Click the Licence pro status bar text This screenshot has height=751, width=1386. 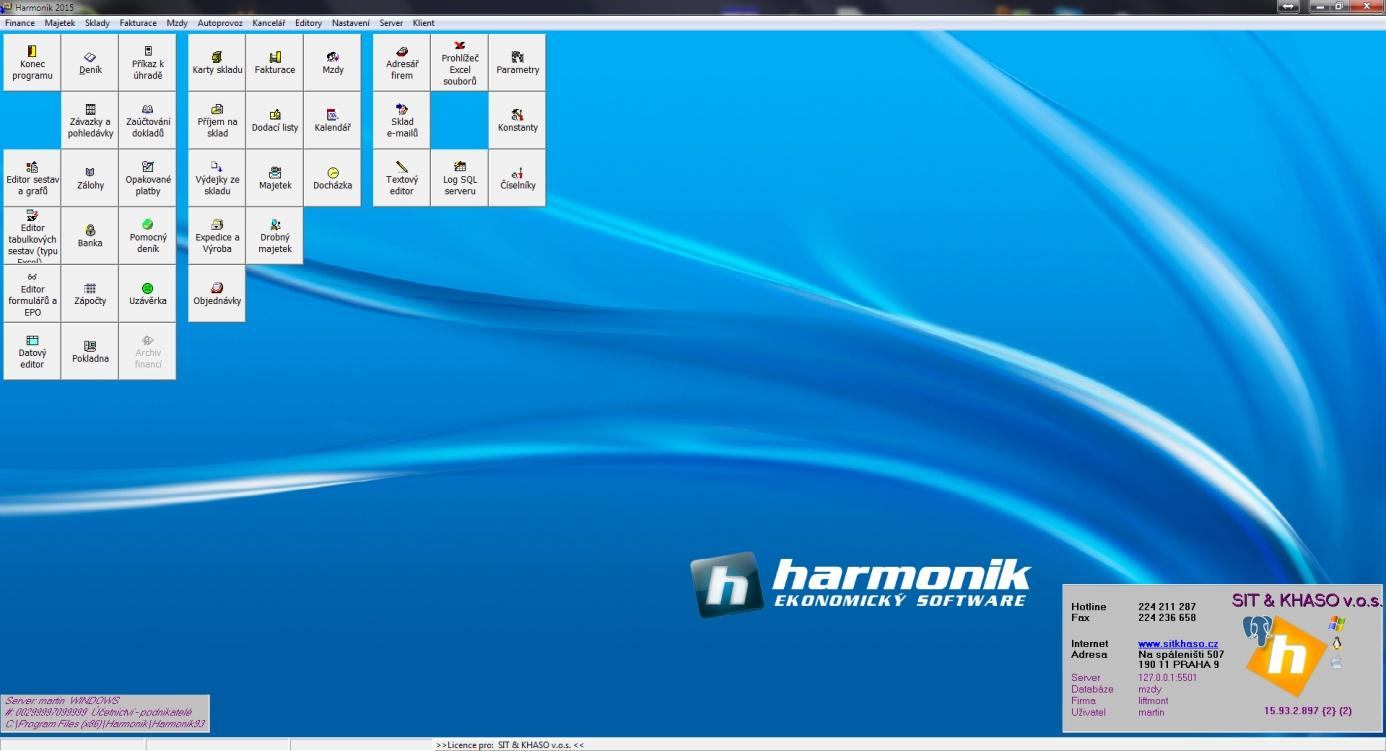pos(510,745)
